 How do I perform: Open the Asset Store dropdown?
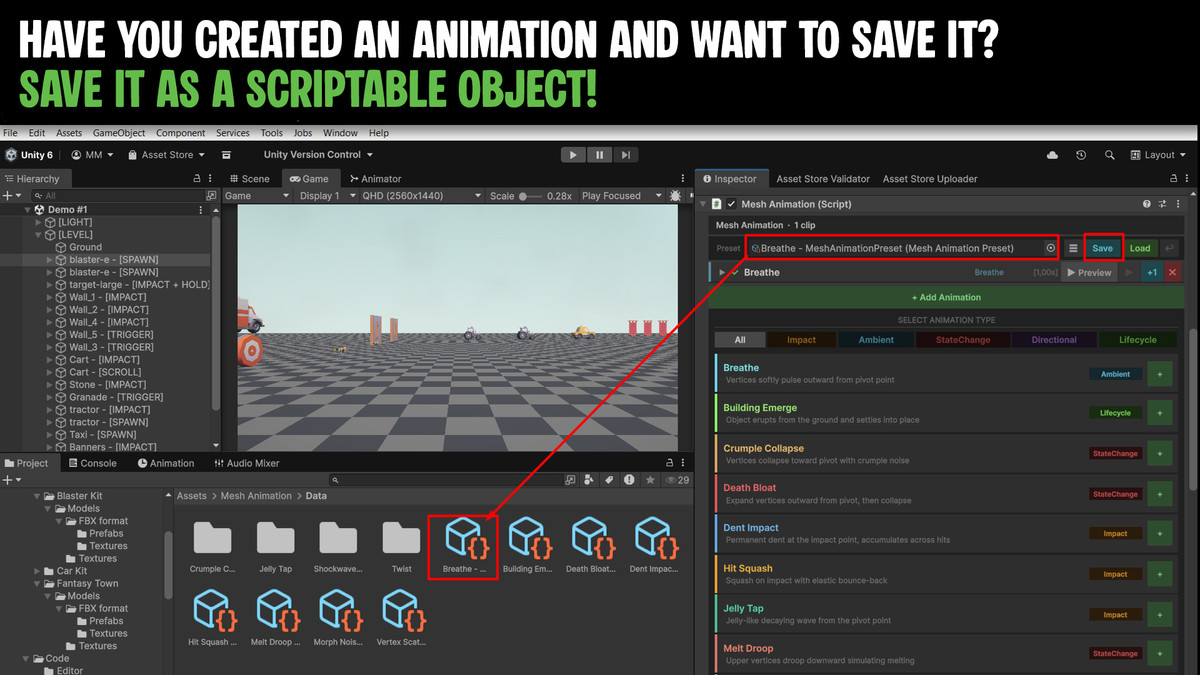(166, 155)
